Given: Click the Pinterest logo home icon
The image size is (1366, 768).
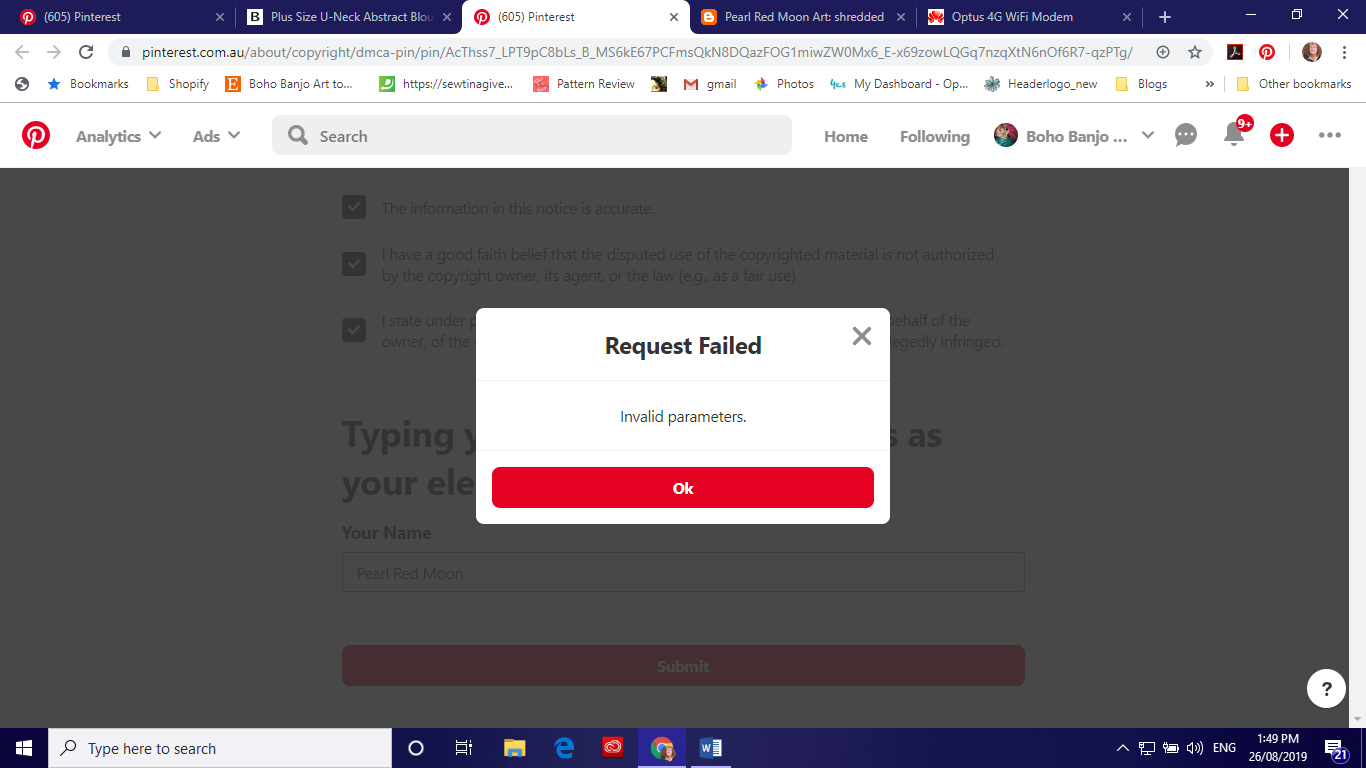Looking at the screenshot, I should 36,135.
